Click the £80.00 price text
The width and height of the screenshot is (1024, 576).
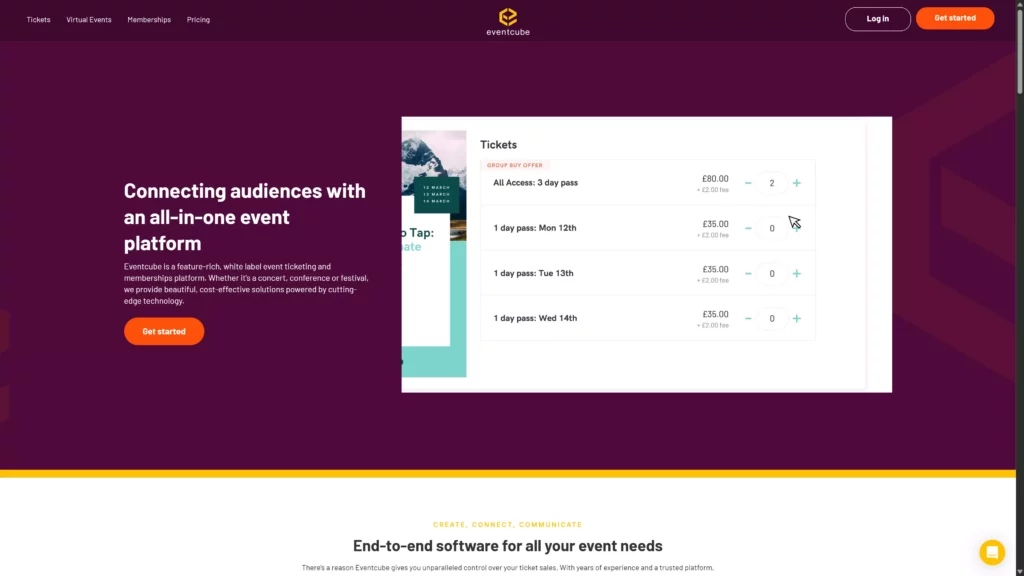coord(715,179)
